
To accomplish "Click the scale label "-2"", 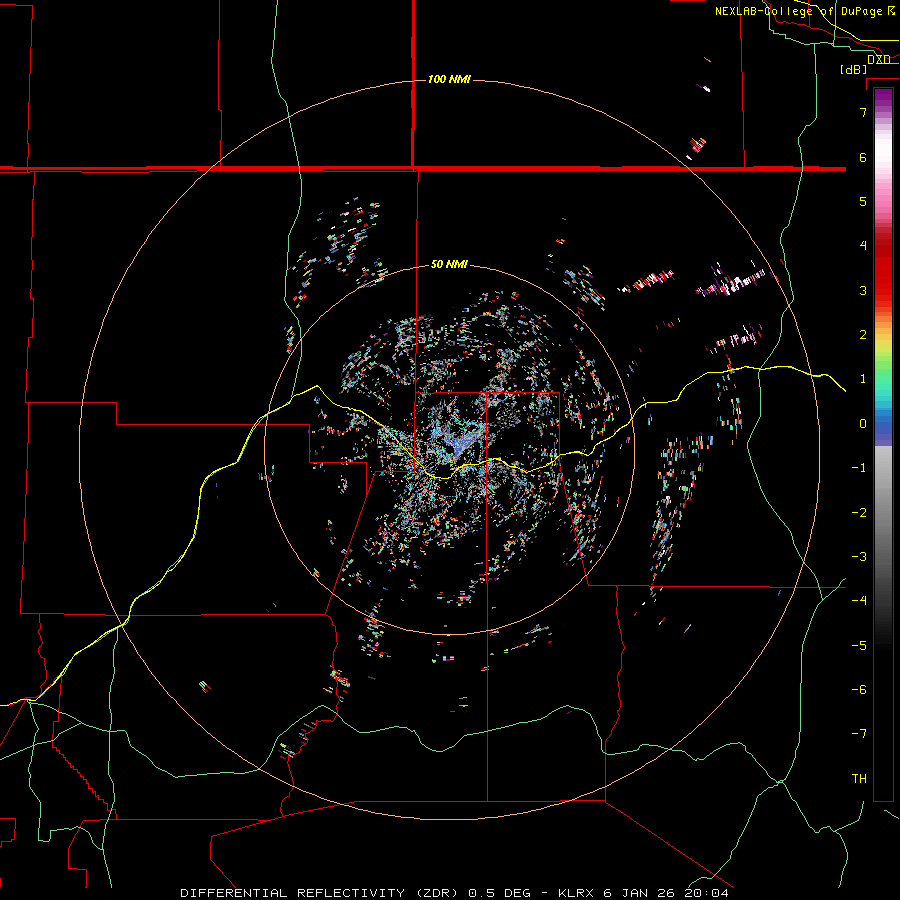I will coord(859,513).
